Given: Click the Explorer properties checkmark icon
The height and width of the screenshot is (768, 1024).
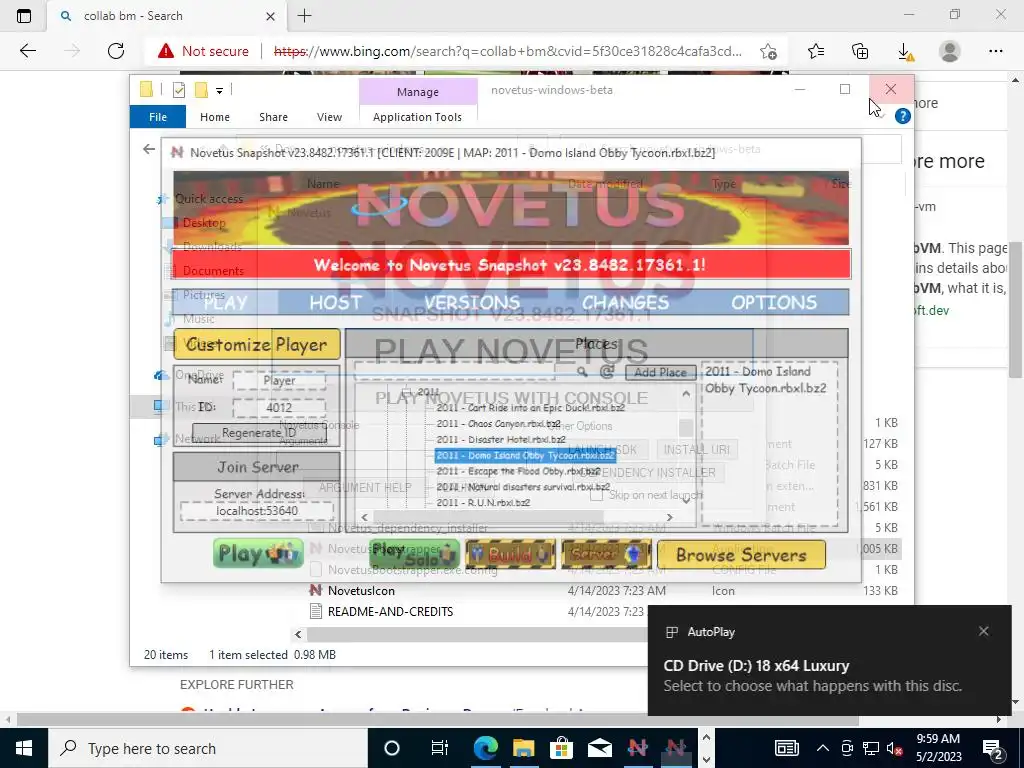Looking at the screenshot, I should tap(178, 90).
